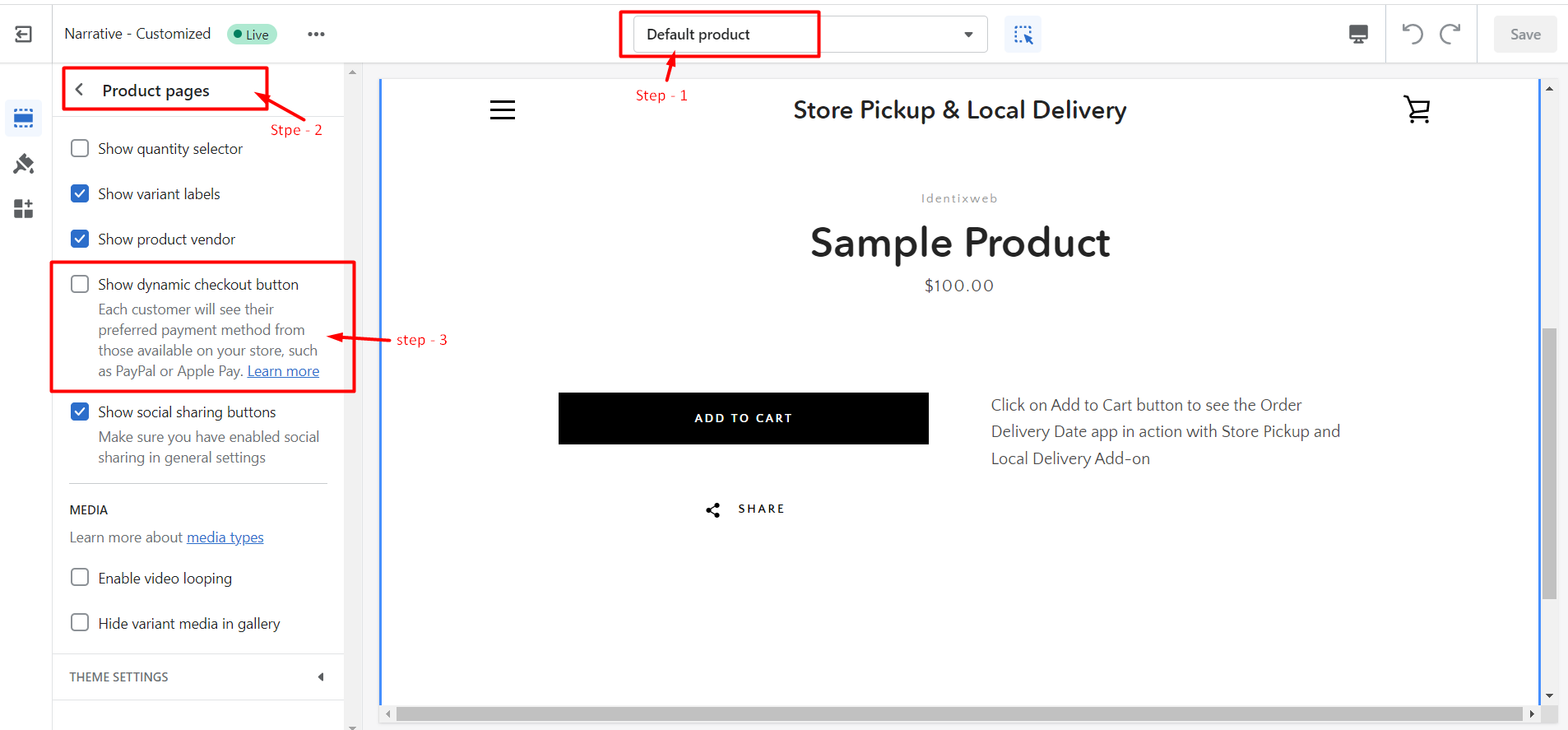1568x730 pixels.
Task: Click sidebar panel scroll up arrow
Action: click(x=352, y=72)
